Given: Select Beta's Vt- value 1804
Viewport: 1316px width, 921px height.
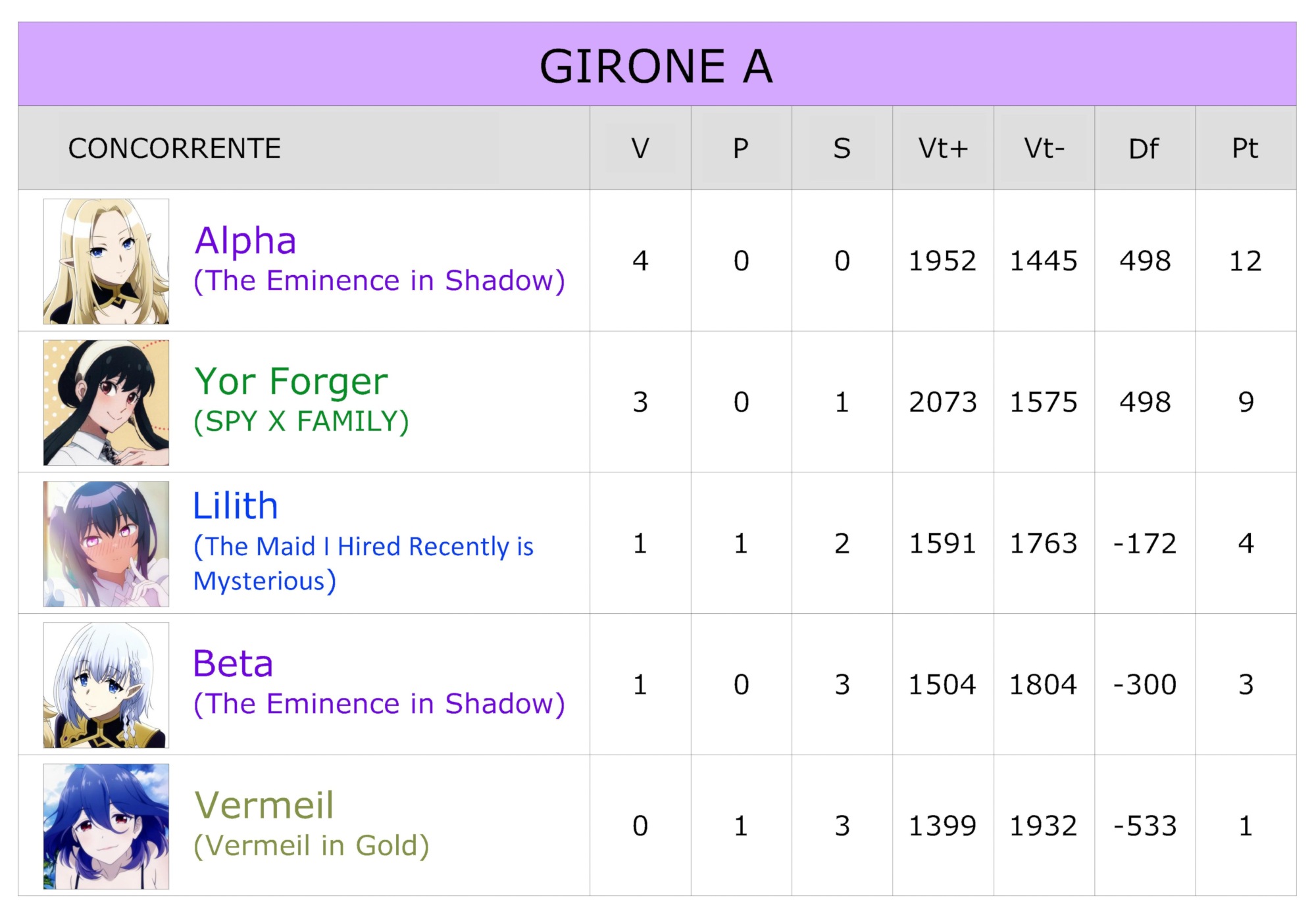Looking at the screenshot, I should coord(1044,685).
